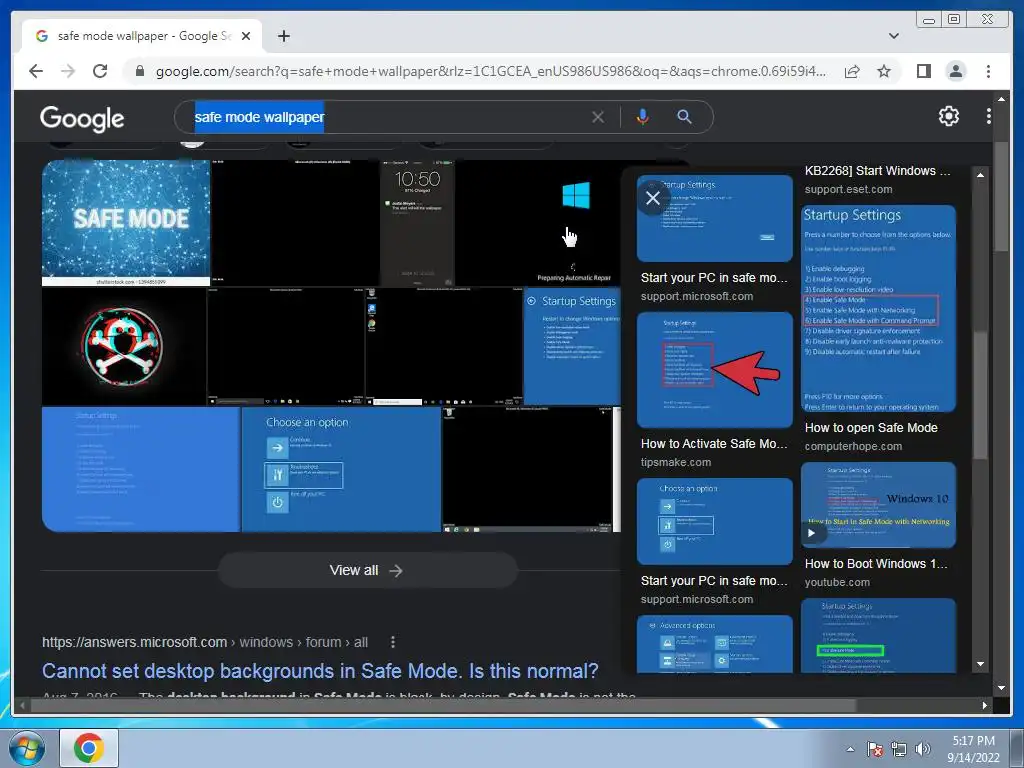Open the Windows Start menu
1024x768 pixels.
click(27, 748)
